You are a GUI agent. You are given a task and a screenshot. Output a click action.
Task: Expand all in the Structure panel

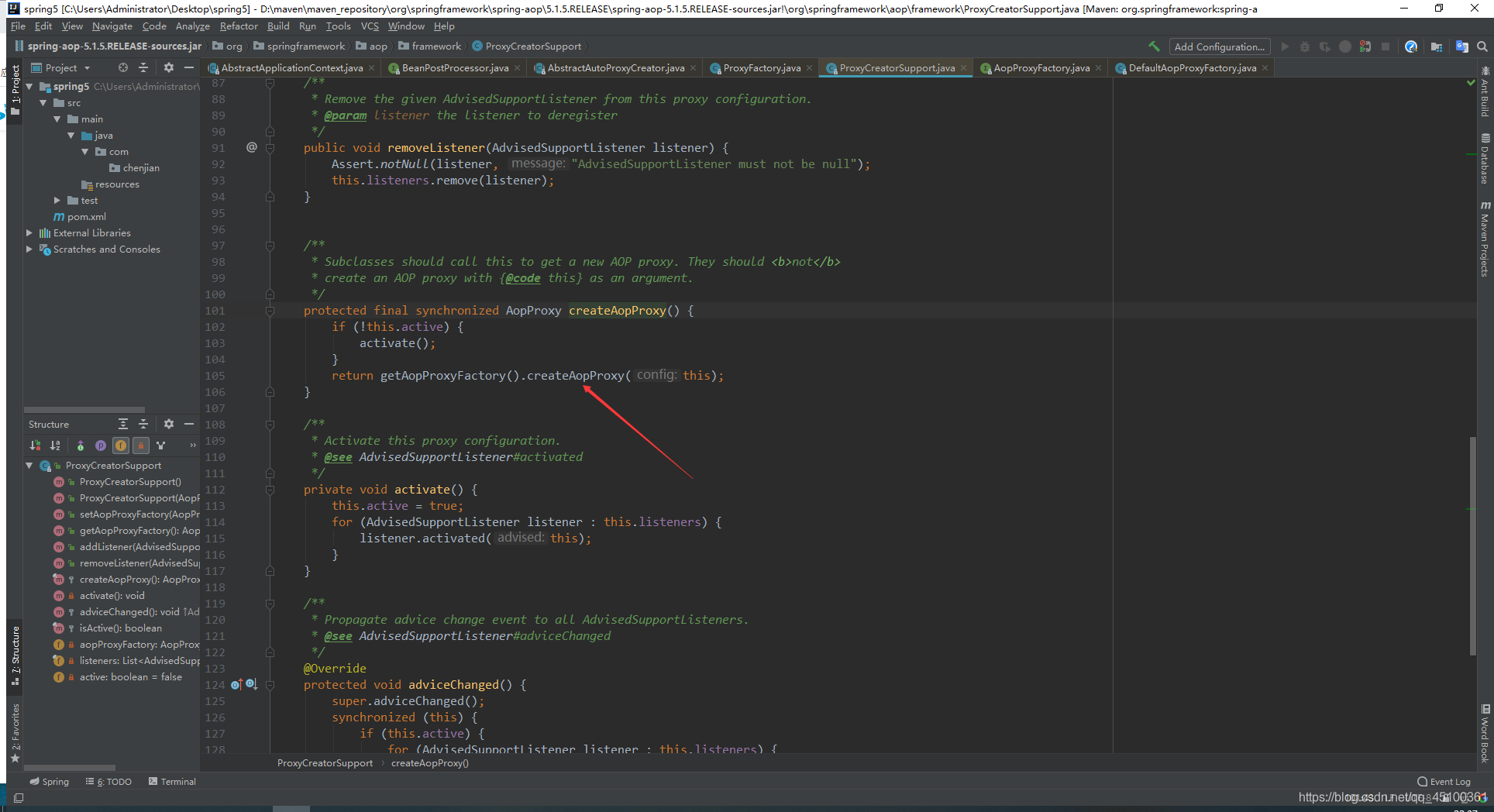123,424
